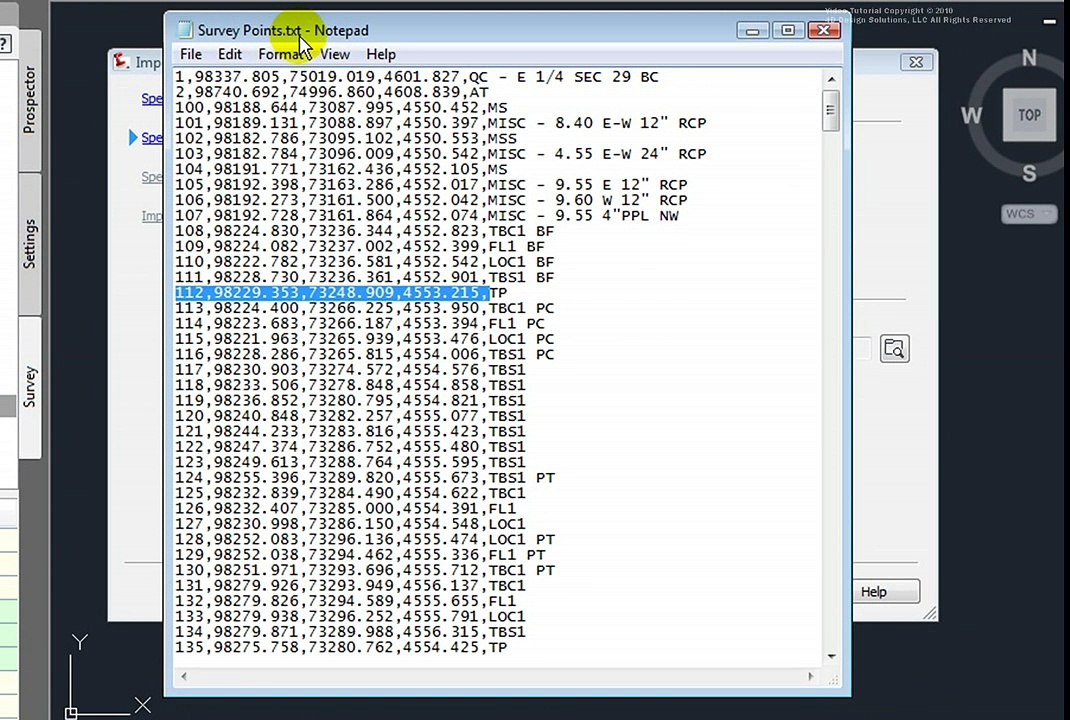Click the line for point 114 'FL1 PC'
The height and width of the screenshot is (720, 1070).
click(x=360, y=323)
